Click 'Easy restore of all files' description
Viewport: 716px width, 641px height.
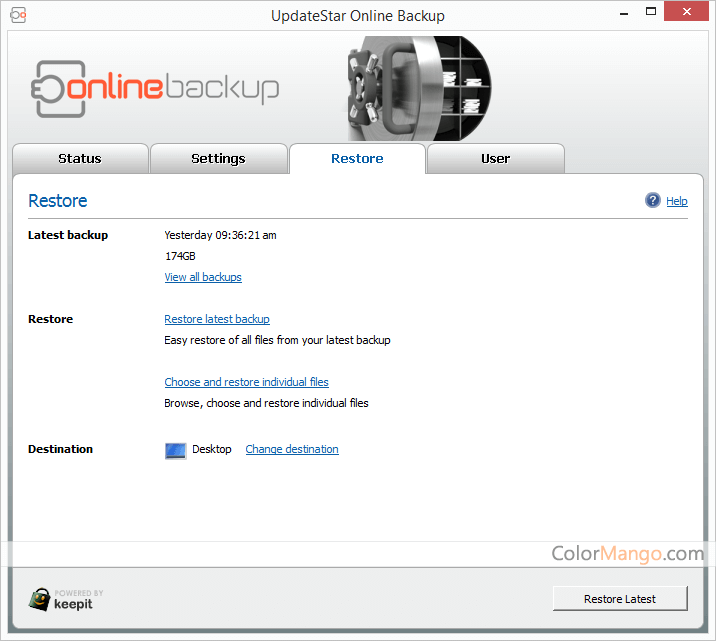pos(277,340)
